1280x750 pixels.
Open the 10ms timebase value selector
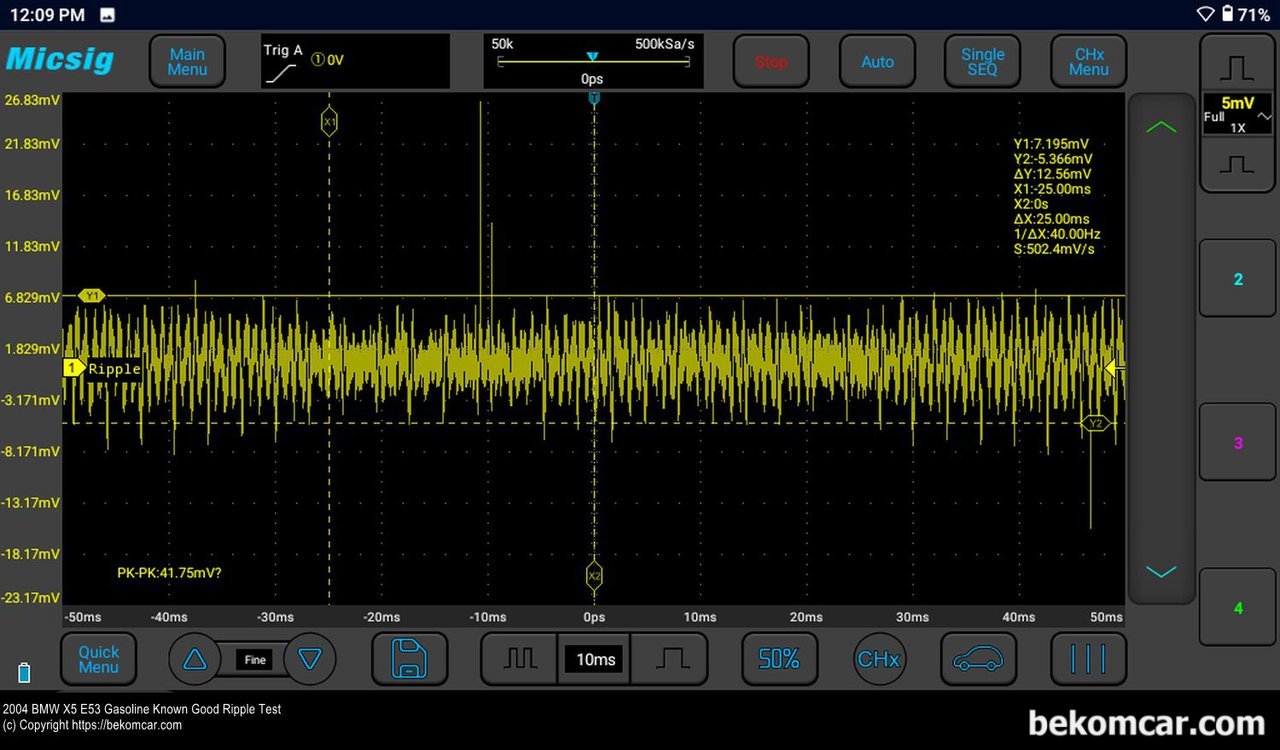click(595, 659)
